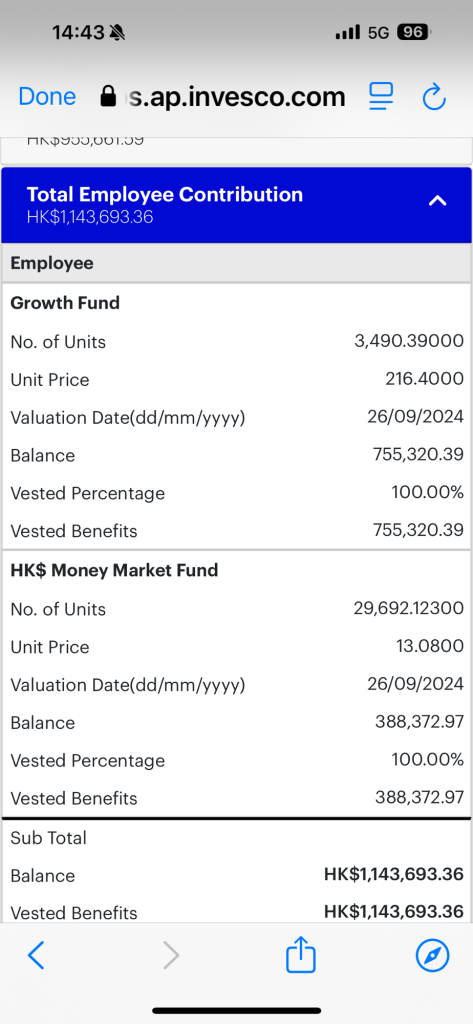The height and width of the screenshot is (1024, 473).
Task: Tap the home indicator bar
Action: (x=236, y=1010)
